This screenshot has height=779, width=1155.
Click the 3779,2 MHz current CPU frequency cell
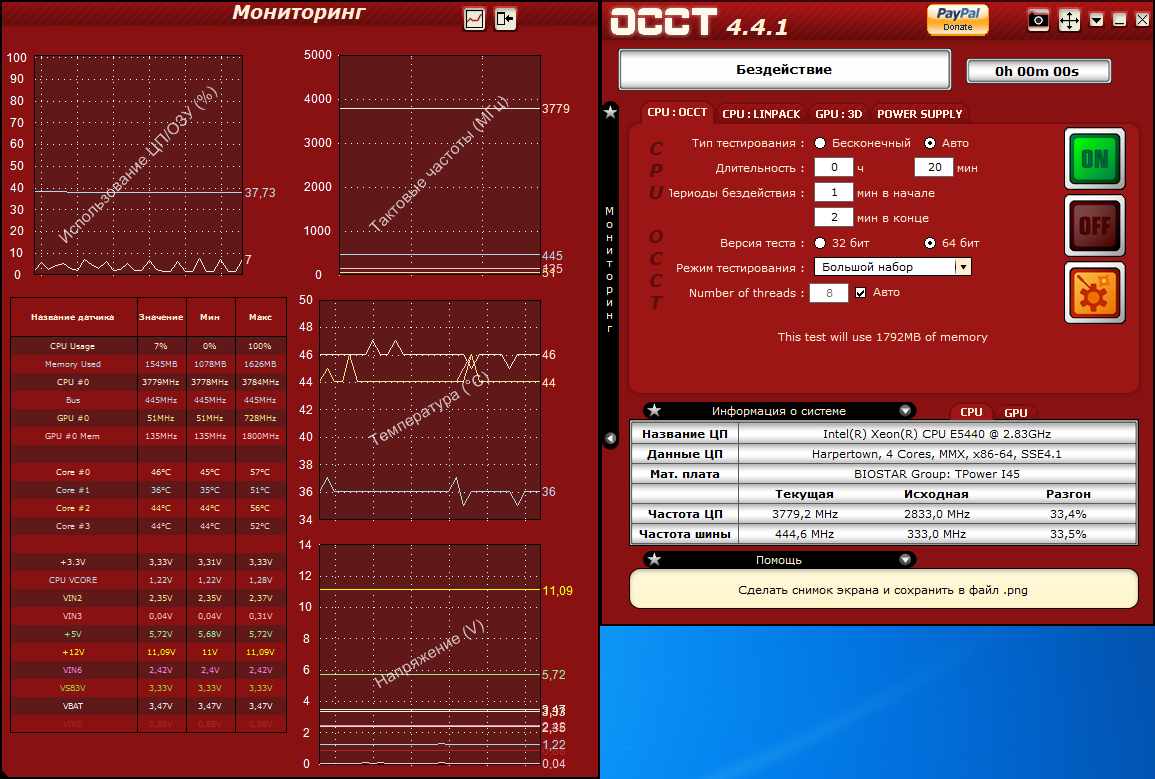pos(804,514)
